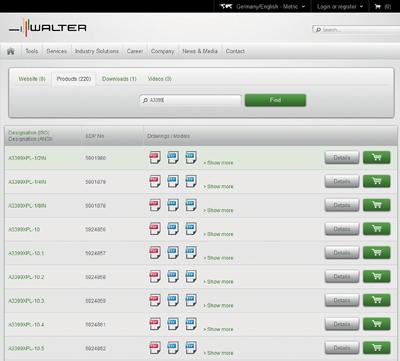
Task: Open Germany/English - Metric region dropdown
Action: [x=263, y=6]
